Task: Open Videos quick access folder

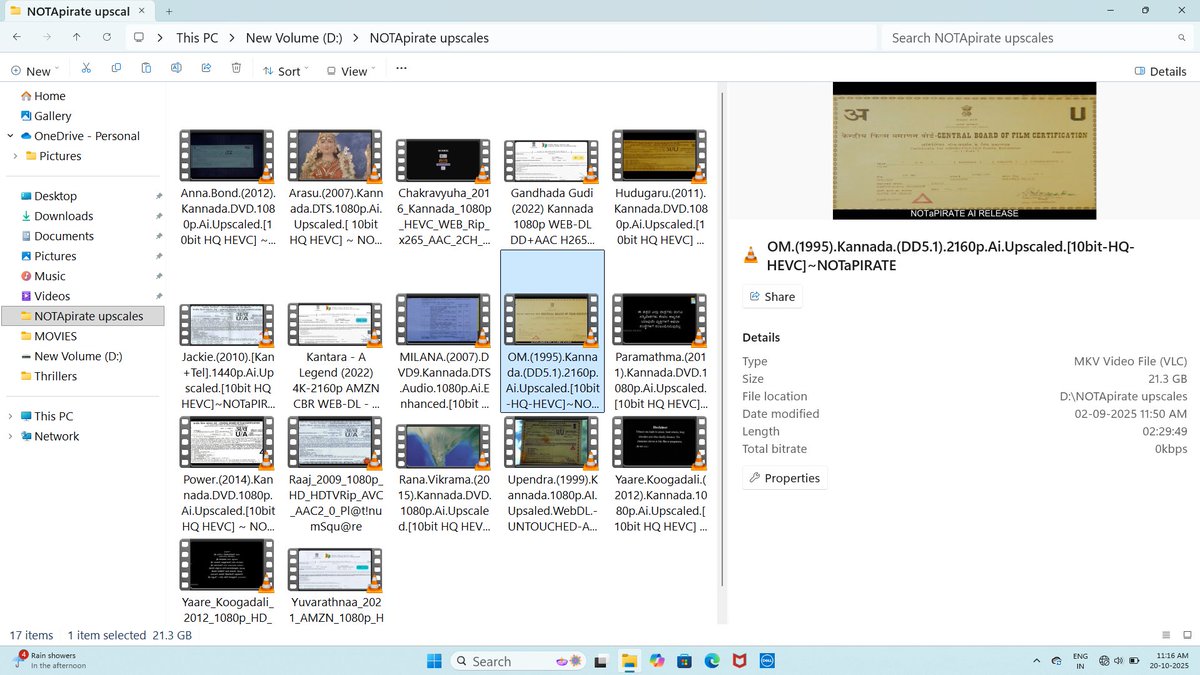Action: [44, 296]
